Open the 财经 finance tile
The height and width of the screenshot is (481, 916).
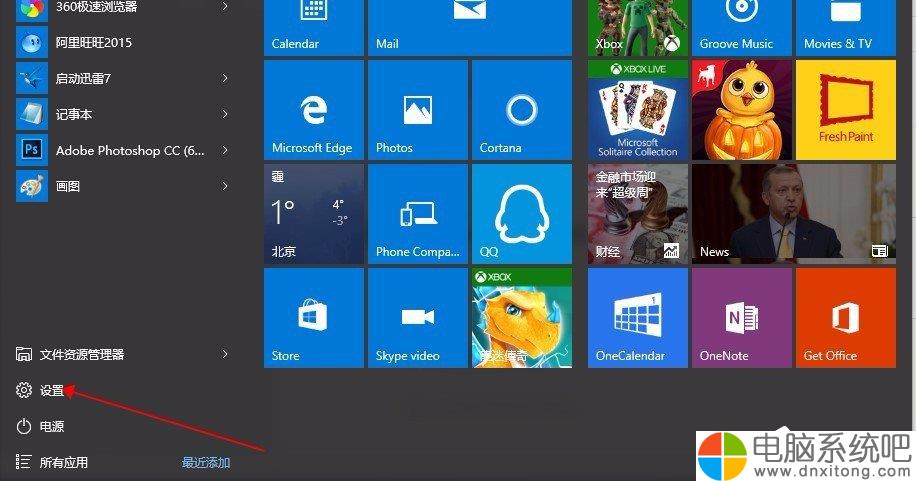(637, 214)
